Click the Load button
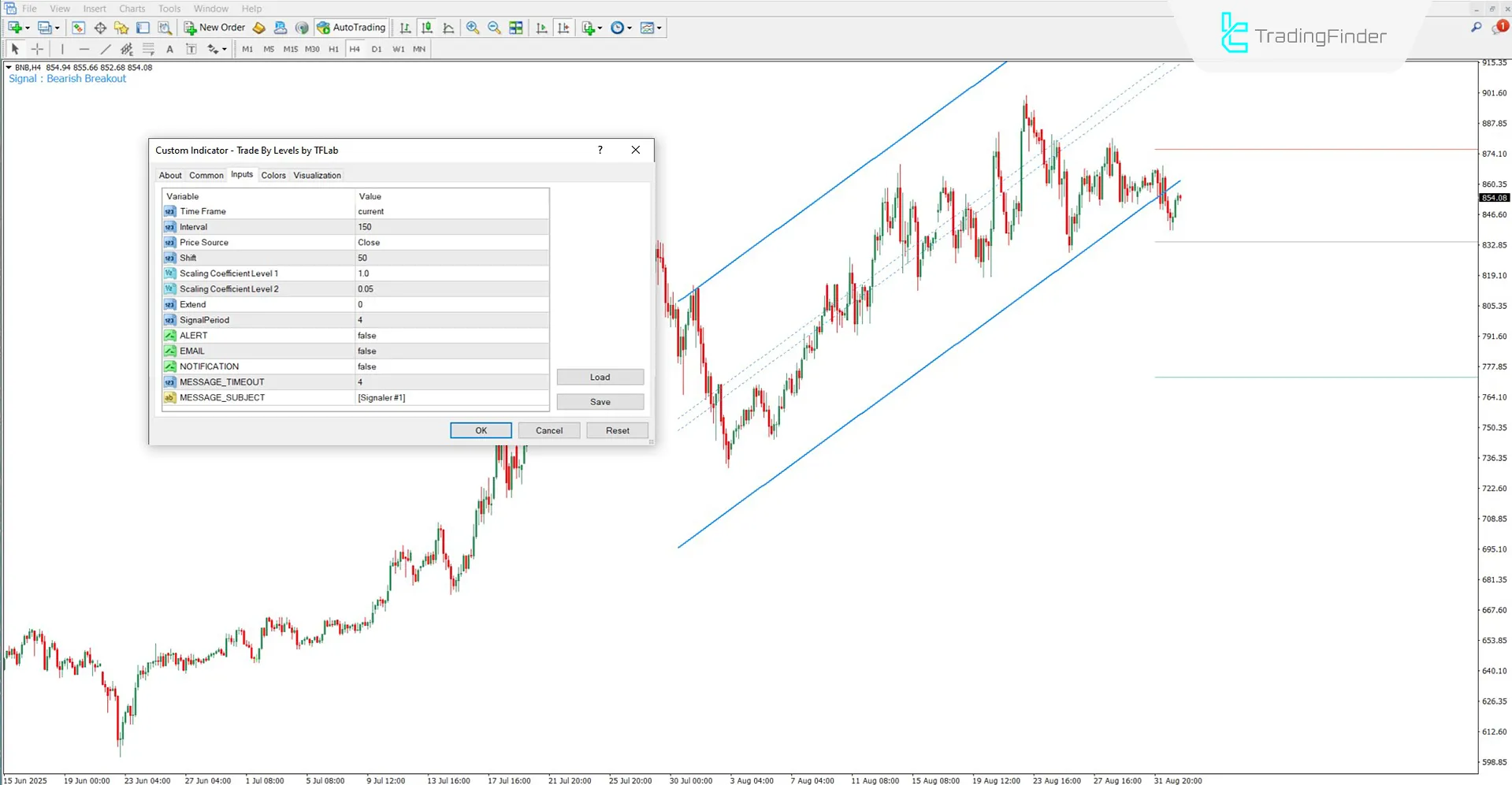 (x=600, y=377)
